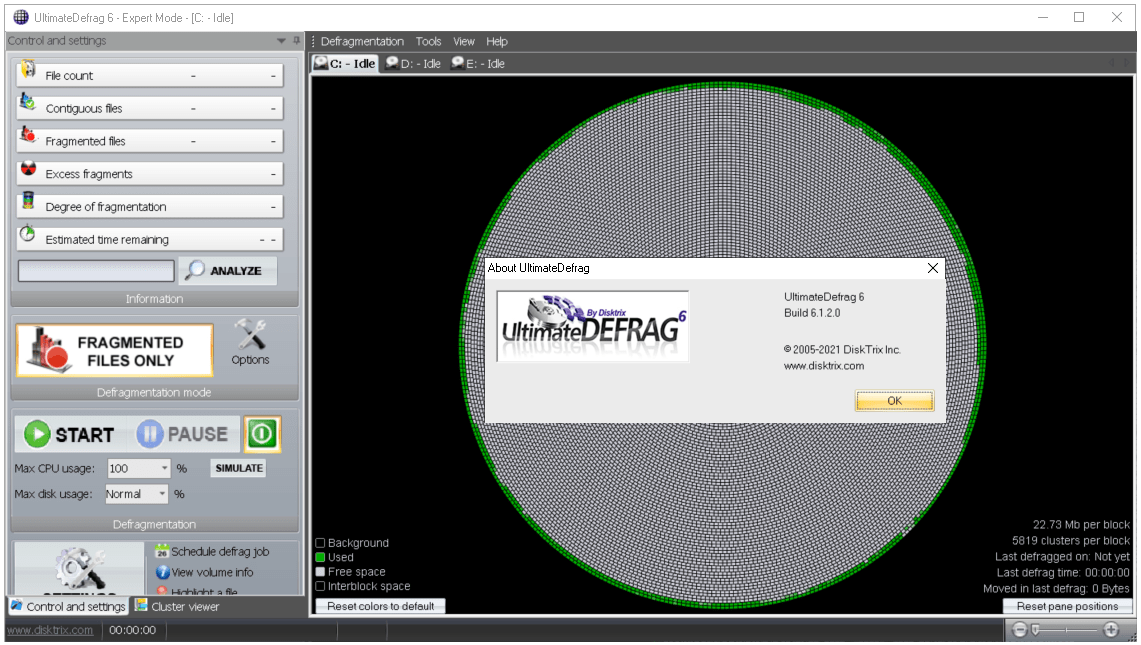This screenshot has height=645, width=1141.
Task: Open the Defragmentation menu
Action: pos(362,41)
